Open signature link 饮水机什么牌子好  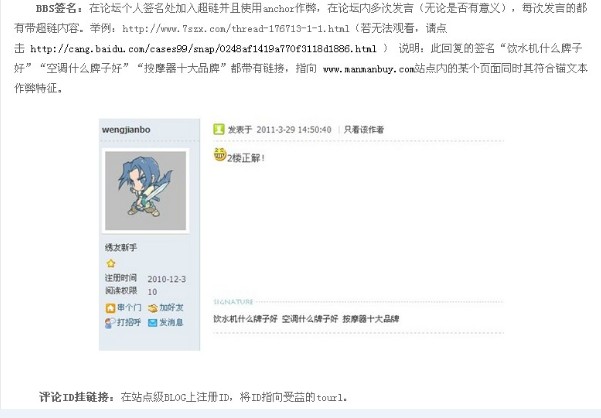(245, 319)
